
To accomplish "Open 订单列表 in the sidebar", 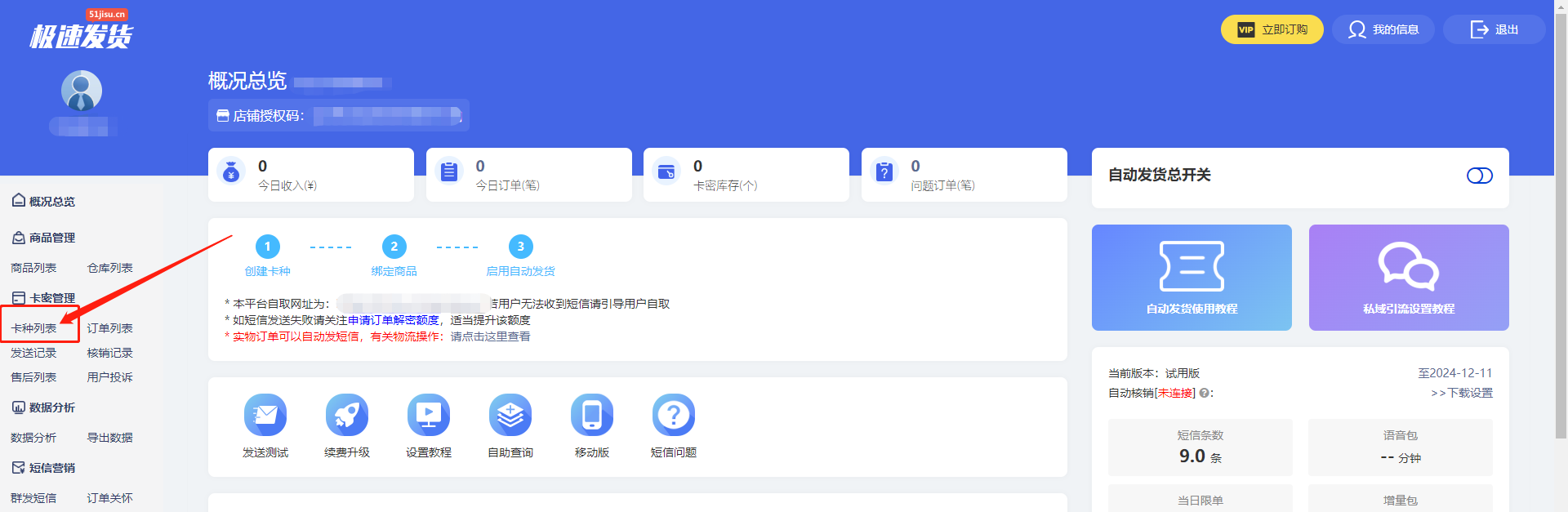I will [x=110, y=328].
